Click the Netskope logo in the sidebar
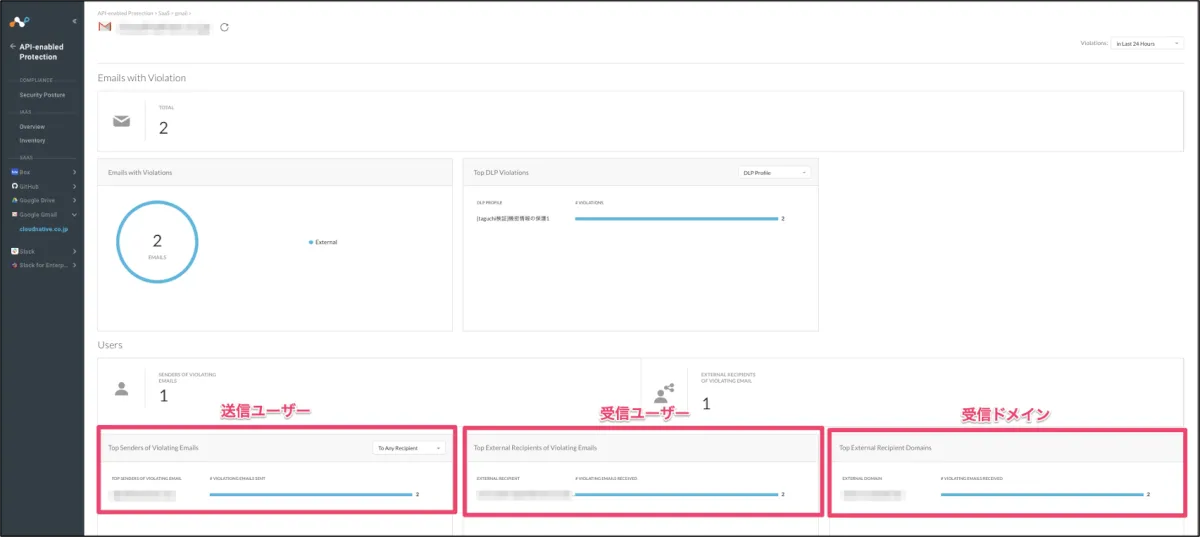 pyautogui.click(x=19, y=21)
